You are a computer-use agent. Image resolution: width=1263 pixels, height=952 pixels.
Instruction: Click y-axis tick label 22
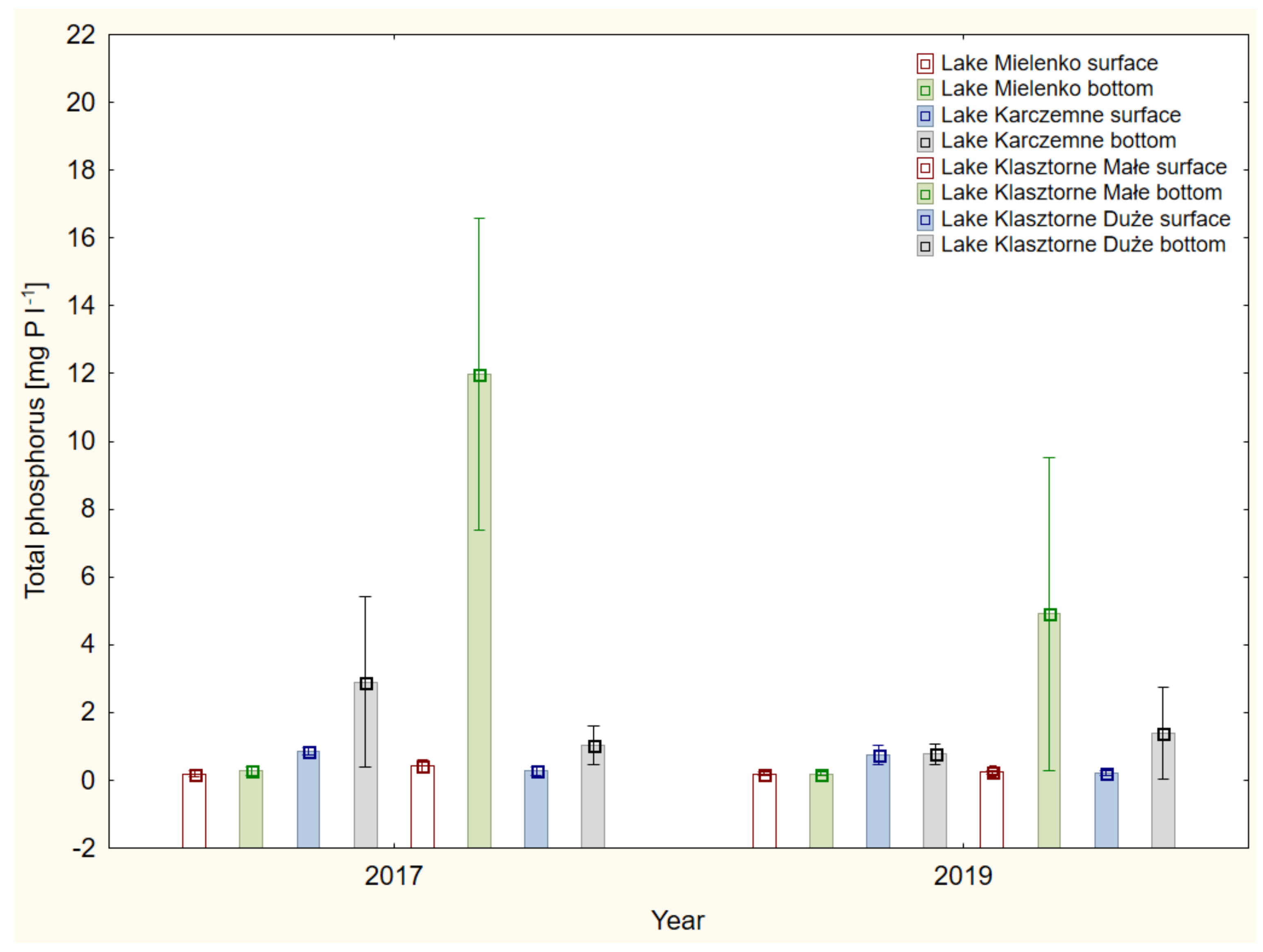(x=81, y=35)
